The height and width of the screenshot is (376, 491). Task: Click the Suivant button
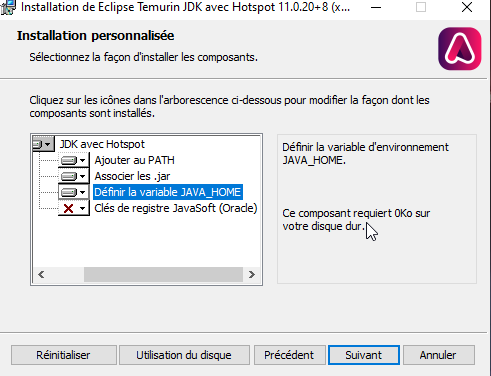pyautogui.click(x=364, y=355)
